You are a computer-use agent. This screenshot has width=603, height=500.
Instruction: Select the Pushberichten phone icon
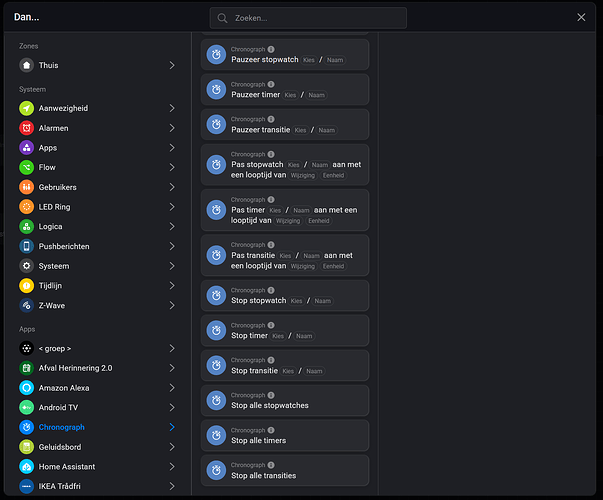click(27, 246)
